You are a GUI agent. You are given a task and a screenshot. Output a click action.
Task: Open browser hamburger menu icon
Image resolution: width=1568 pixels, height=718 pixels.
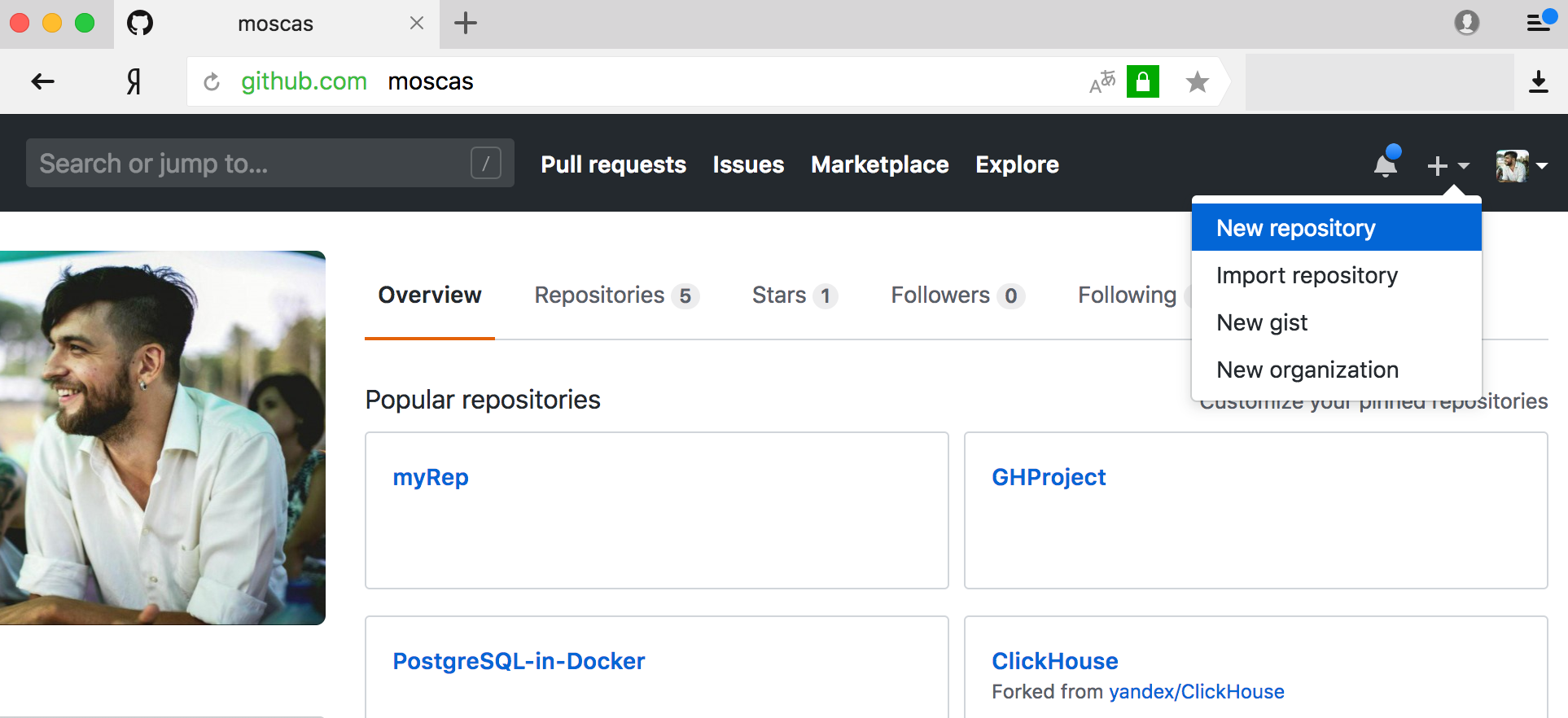tap(1539, 22)
